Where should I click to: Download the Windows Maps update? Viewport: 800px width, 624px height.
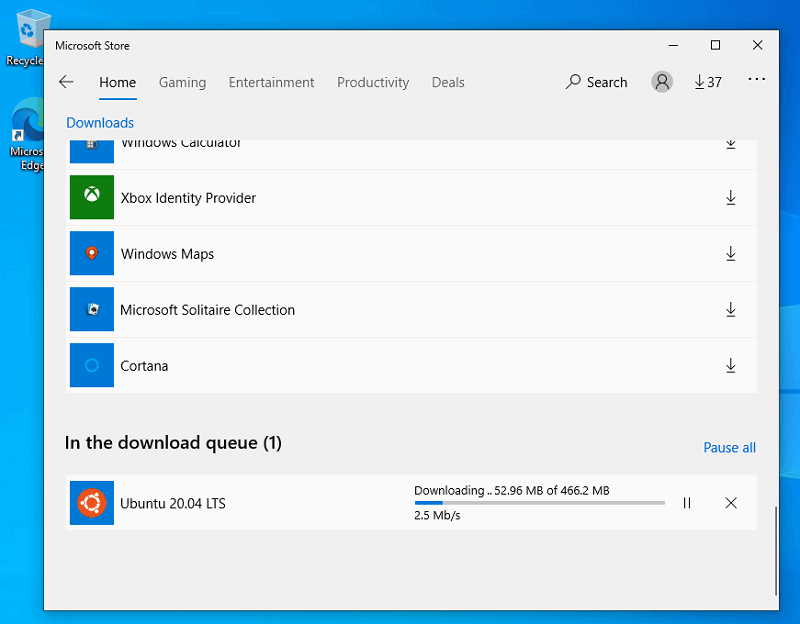(x=731, y=254)
